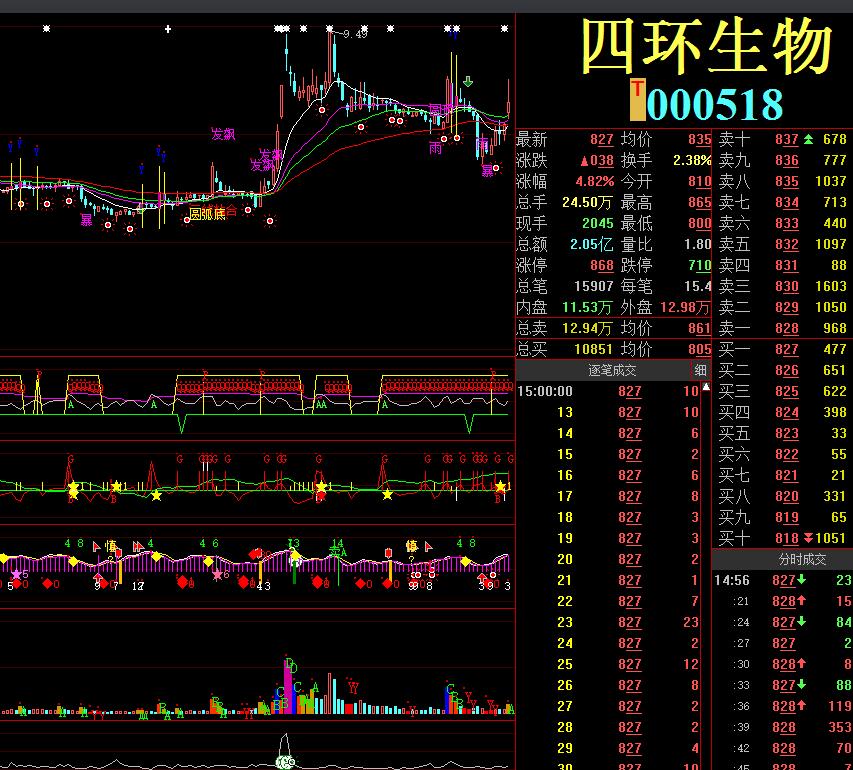Click 现手 value 2045
Image resolution: width=853 pixels, height=770 pixels.
[x=597, y=223]
